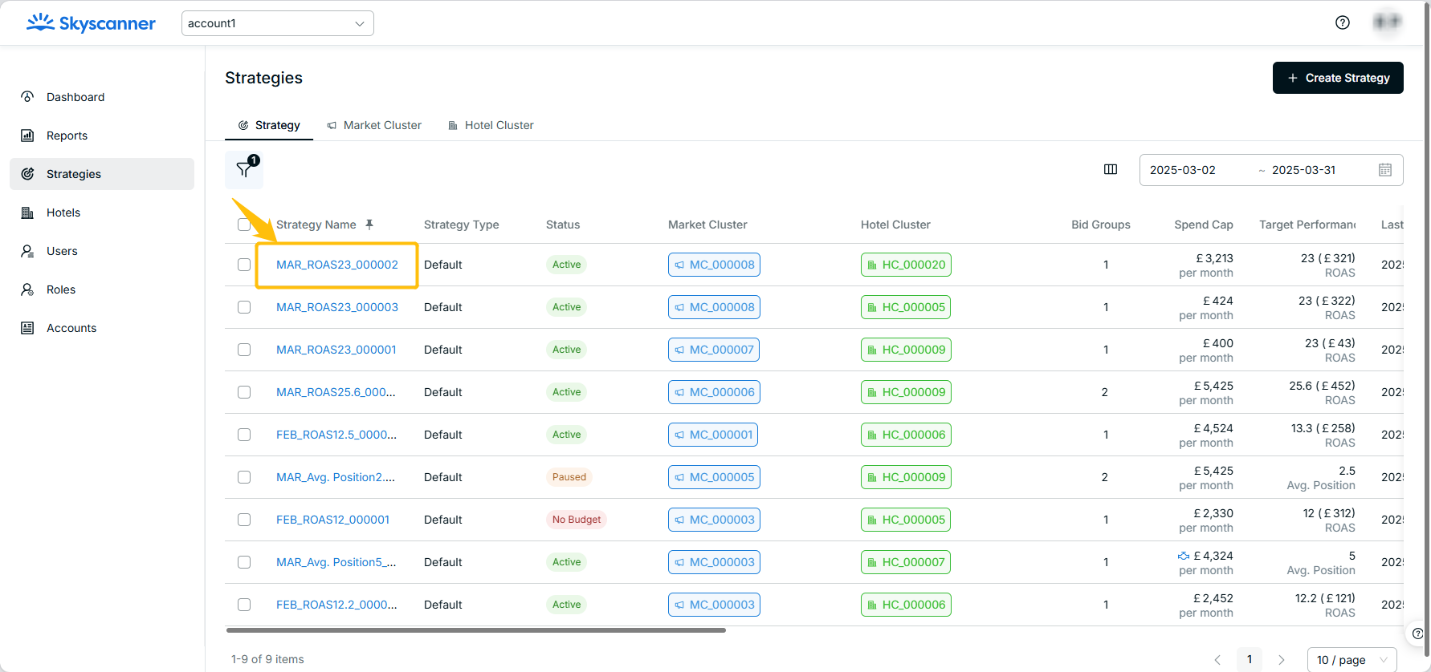
Task: Click the MC_000001 market cluster tag
Action: 714,435
